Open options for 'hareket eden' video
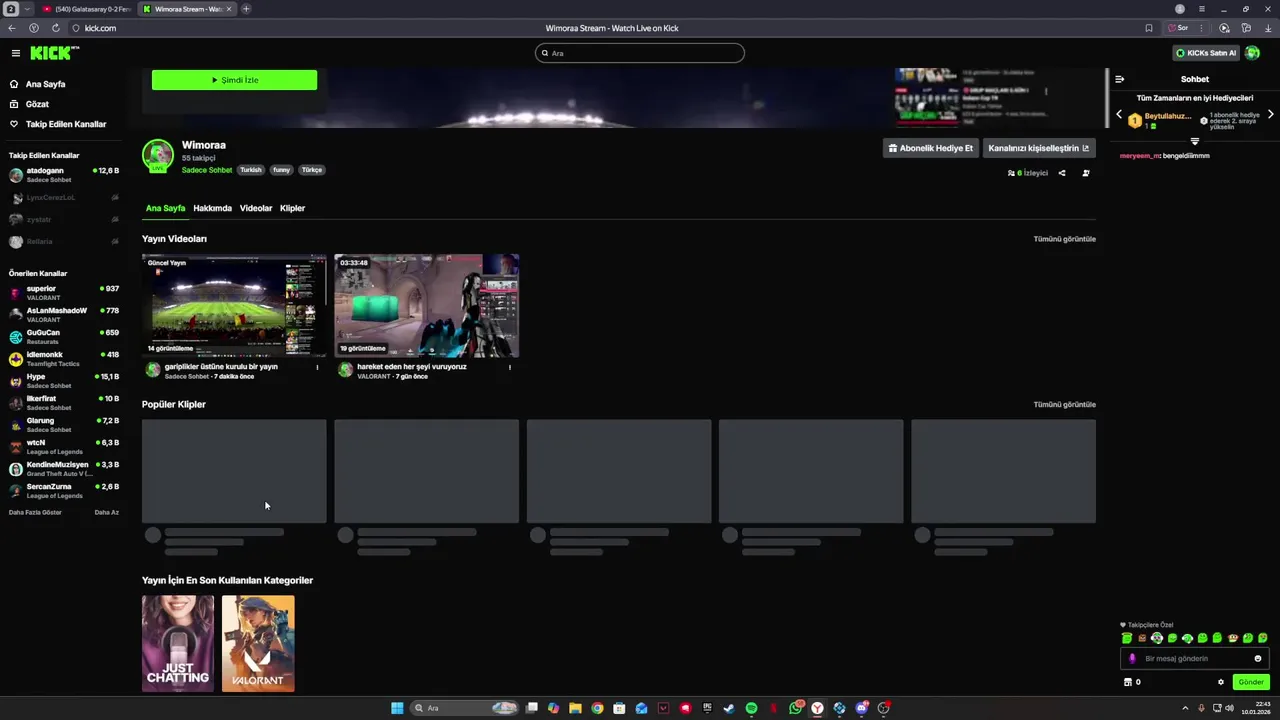 pyautogui.click(x=510, y=367)
